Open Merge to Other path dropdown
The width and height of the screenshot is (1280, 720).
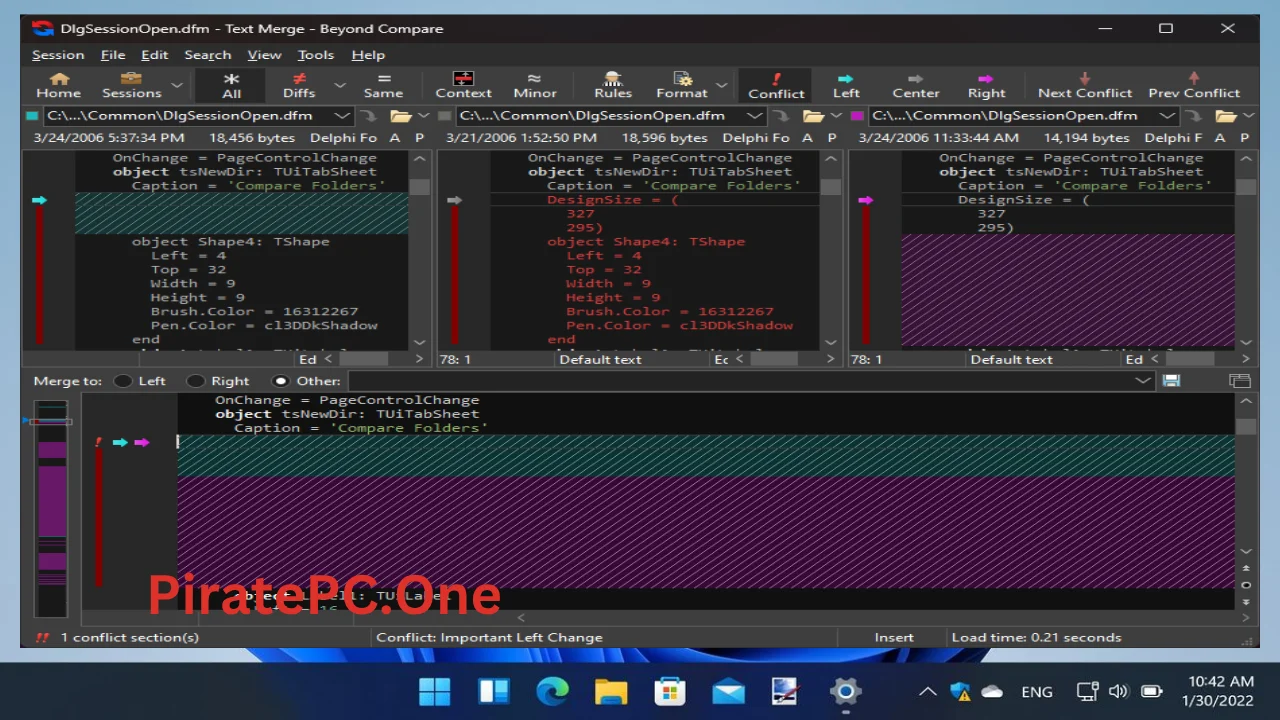tap(1143, 381)
